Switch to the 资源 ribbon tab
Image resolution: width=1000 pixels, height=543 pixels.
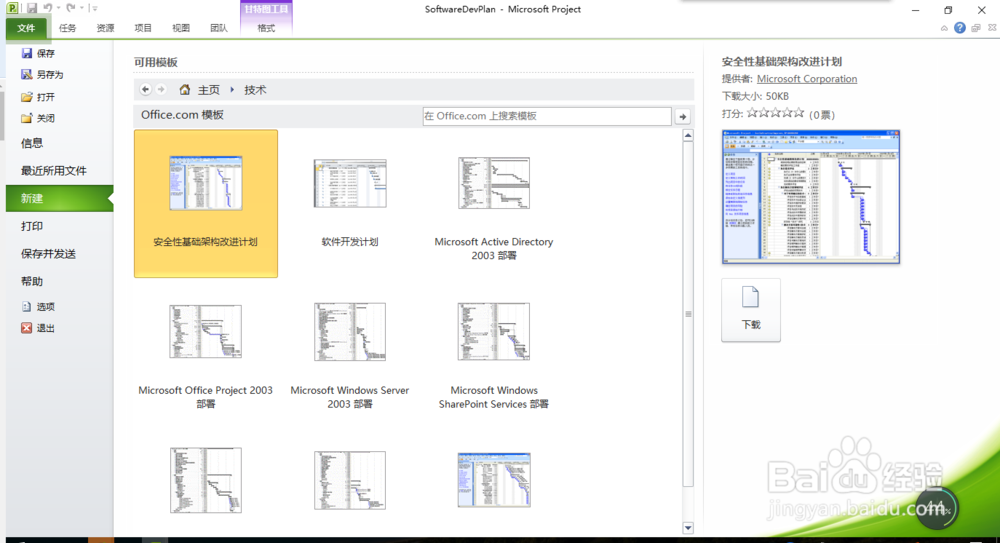[x=105, y=28]
